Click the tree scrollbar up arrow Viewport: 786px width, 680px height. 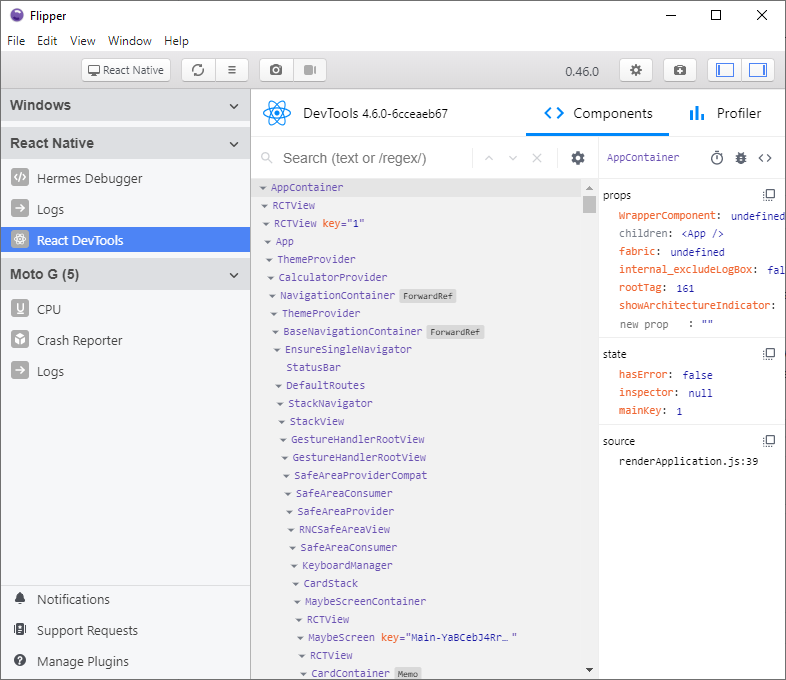(x=590, y=188)
